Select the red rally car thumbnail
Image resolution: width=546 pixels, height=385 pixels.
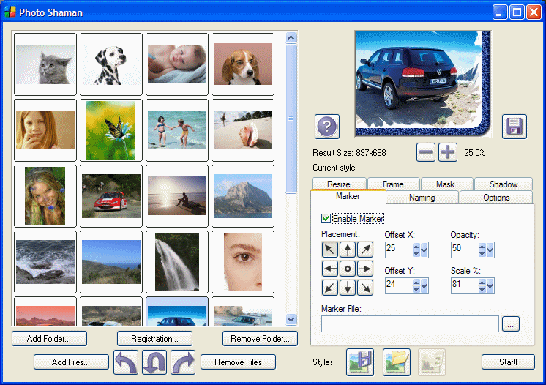coord(111,196)
